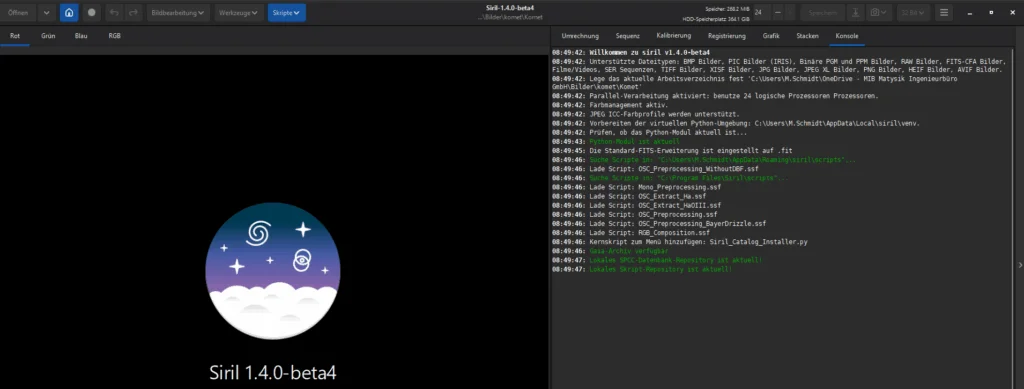The image size is (1024, 389).
Task: Open the camera snapshot dropdown
Action: tap(878, 12)
